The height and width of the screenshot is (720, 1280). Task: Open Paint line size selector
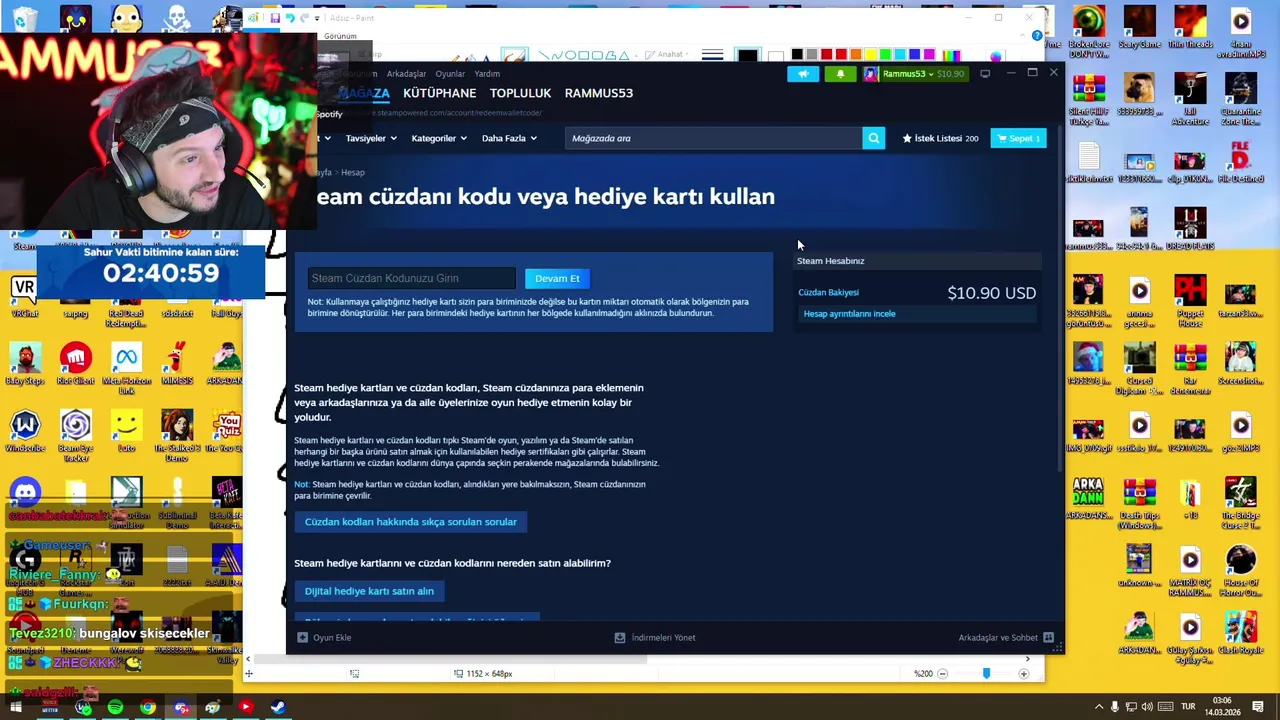click(x=712, y=55)
